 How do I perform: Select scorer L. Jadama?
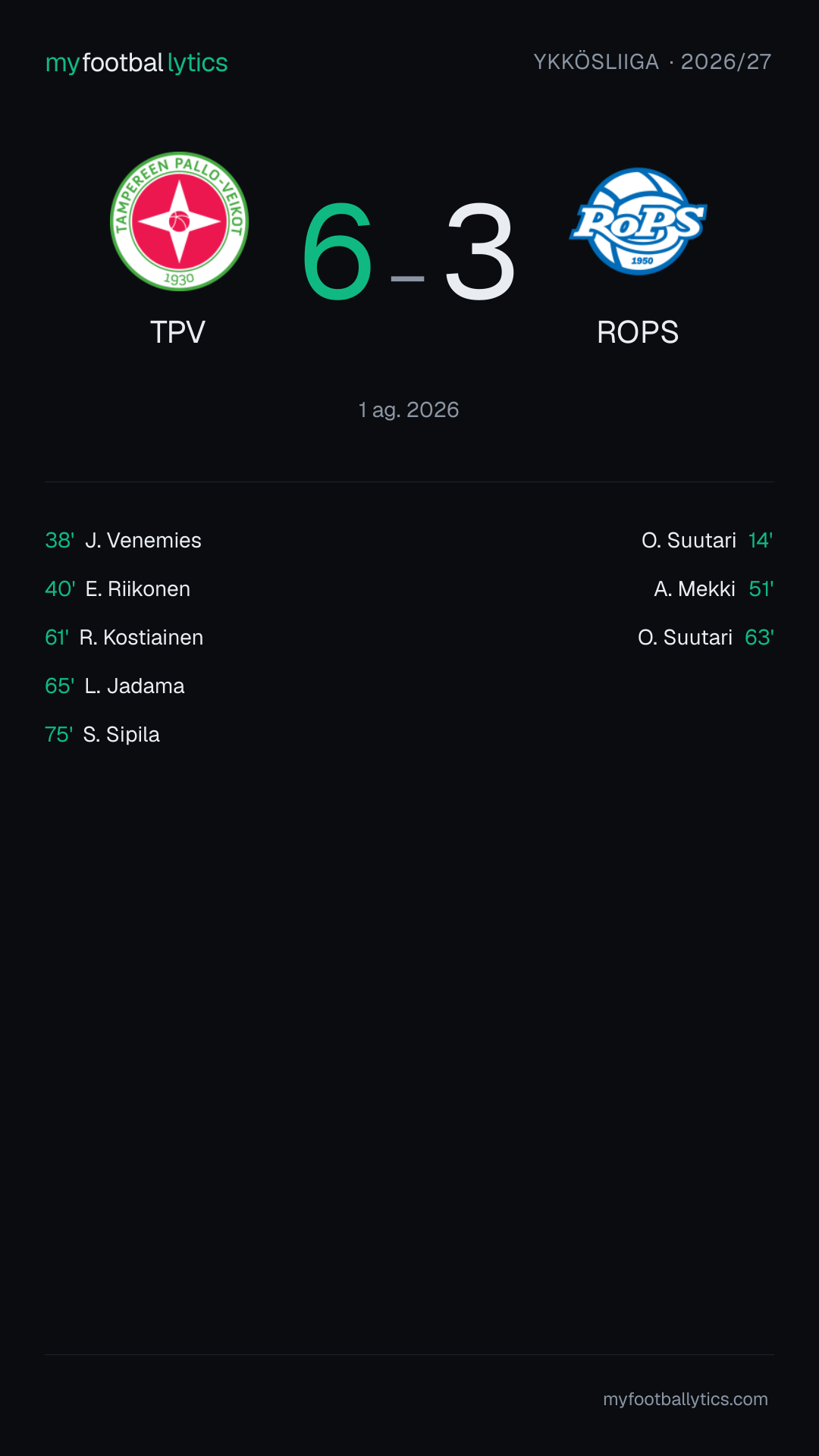click(134, 686)
